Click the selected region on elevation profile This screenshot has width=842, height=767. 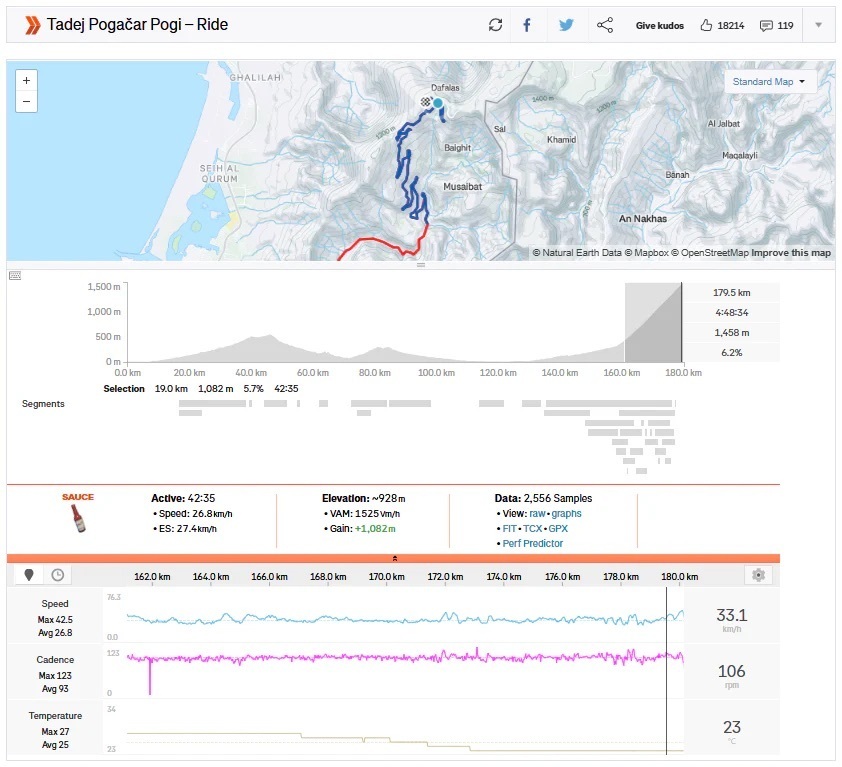pos(653,322)
